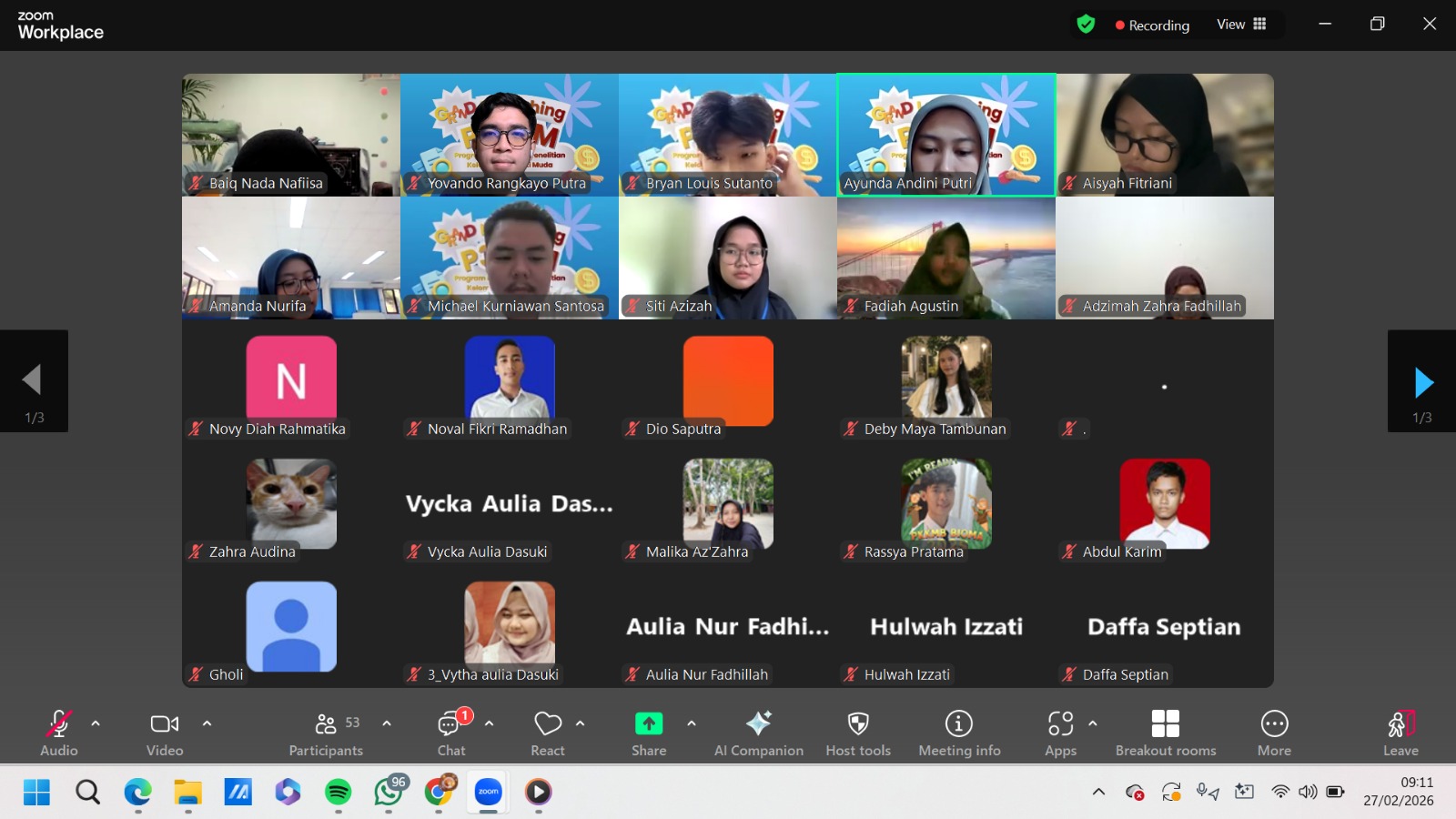Open the AI Companion panel
Viewport: 1456px width, 819px height.
coord(758,733)
